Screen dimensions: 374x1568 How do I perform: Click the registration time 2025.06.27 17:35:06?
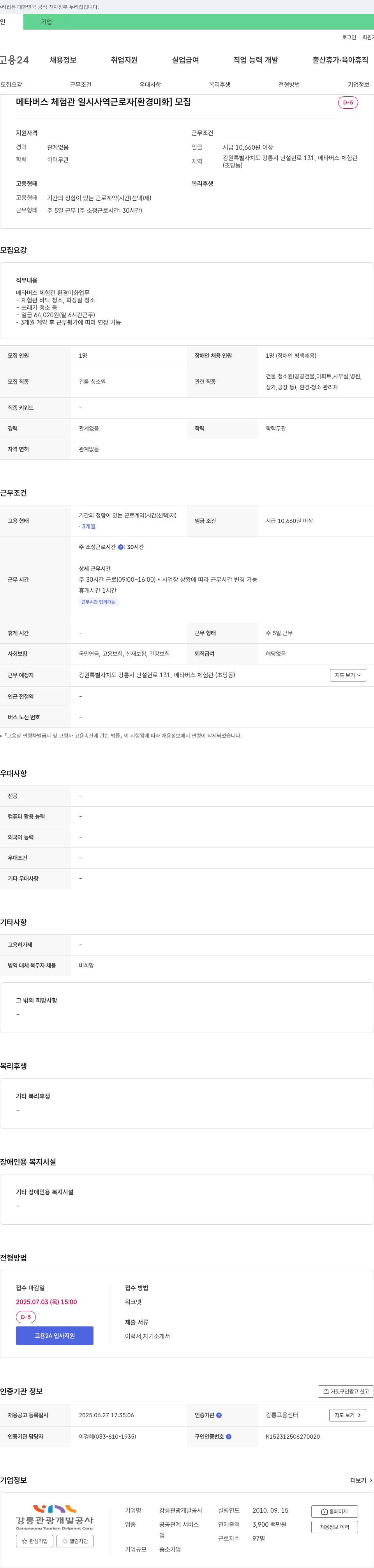[x=106, y=1415]
